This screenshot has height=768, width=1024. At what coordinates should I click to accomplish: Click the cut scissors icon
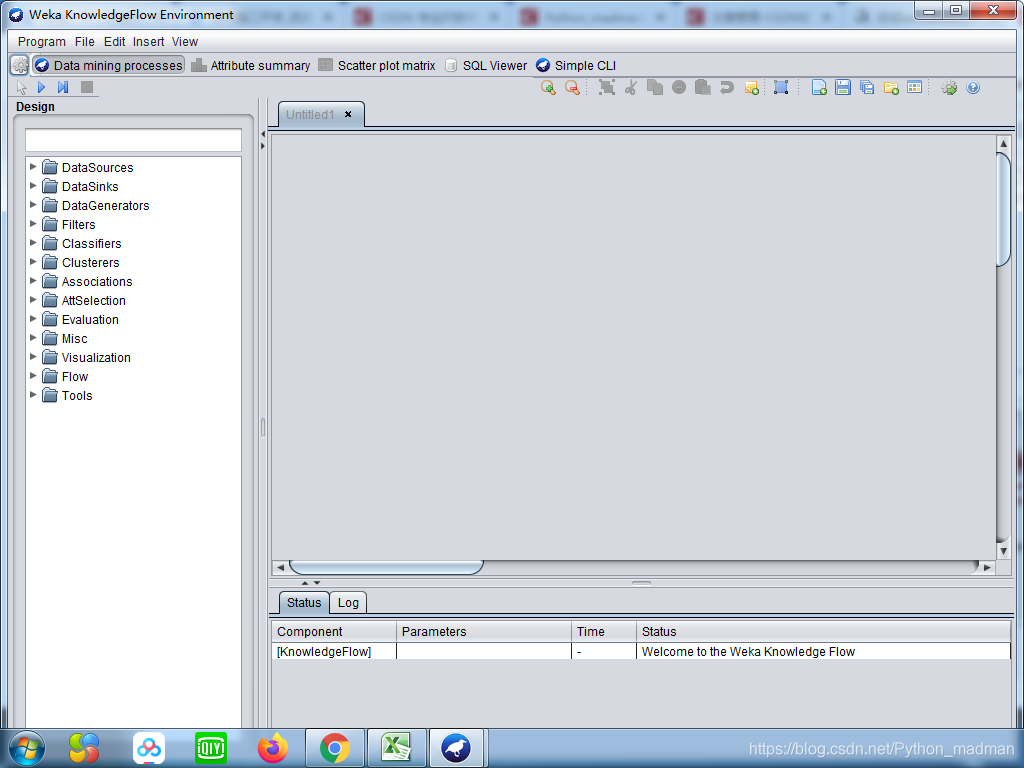(x=631, y=88)
